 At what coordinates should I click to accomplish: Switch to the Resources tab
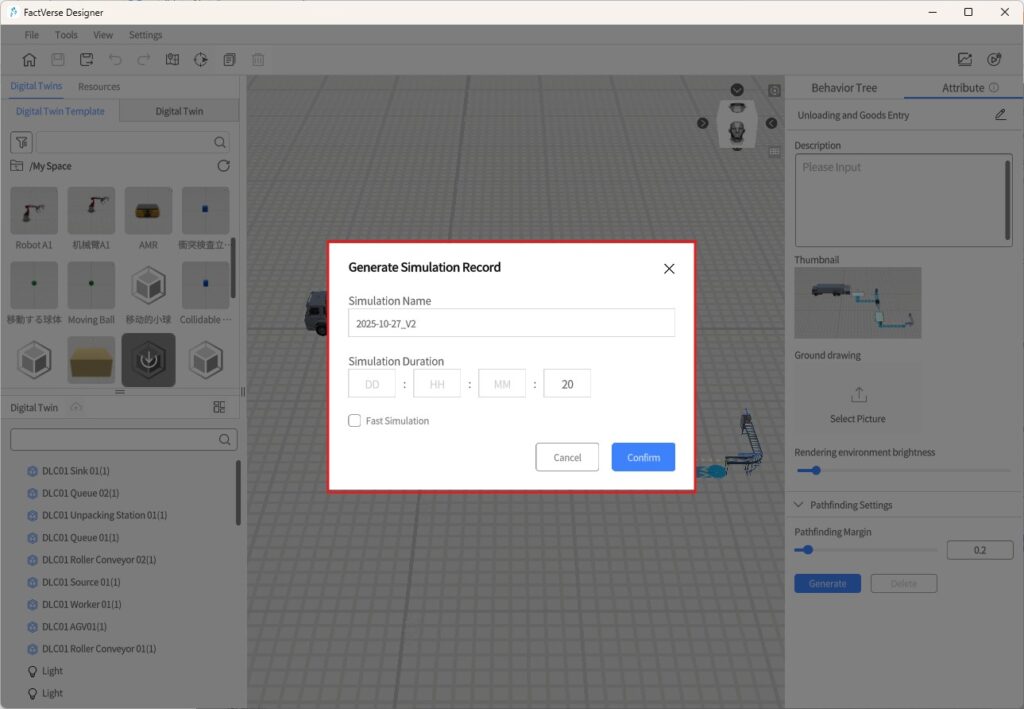point(99,87)
